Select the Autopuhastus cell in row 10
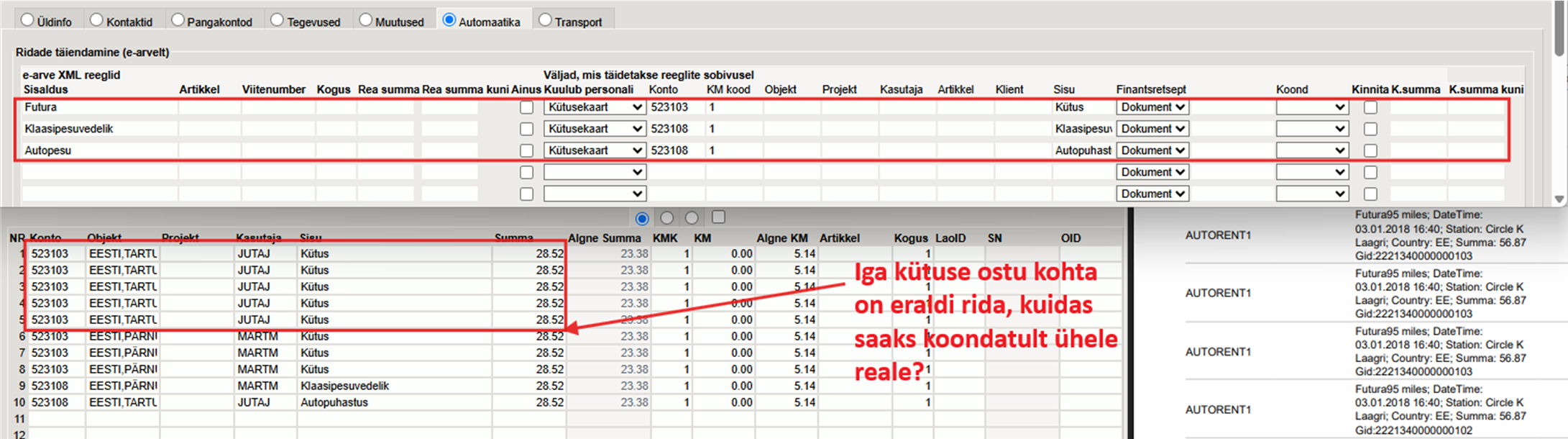The image size is (1568, 439). pyautogui.click(x=394, y=402)
